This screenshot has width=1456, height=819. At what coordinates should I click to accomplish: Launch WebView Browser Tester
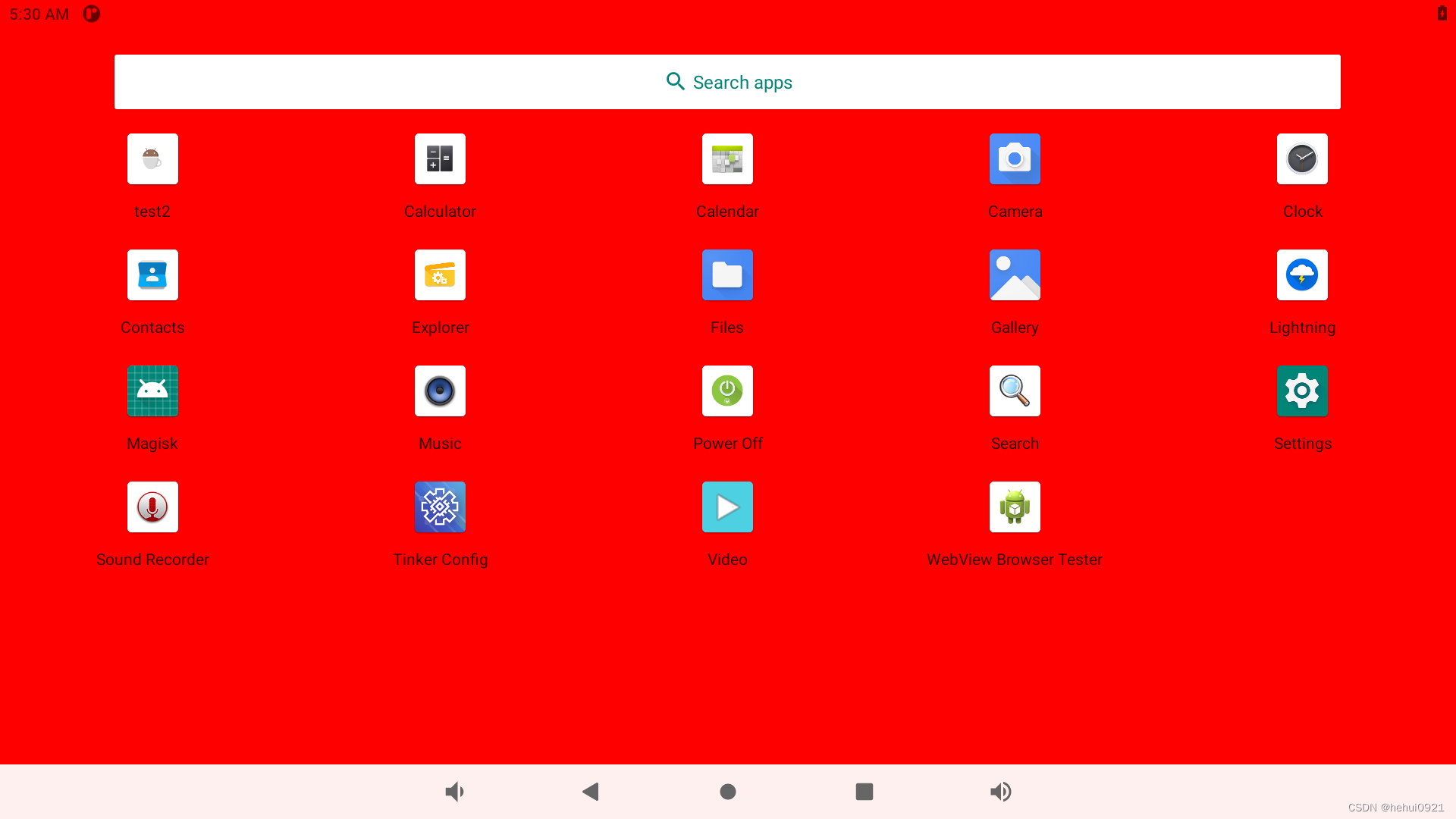[x=1015, y=507]
